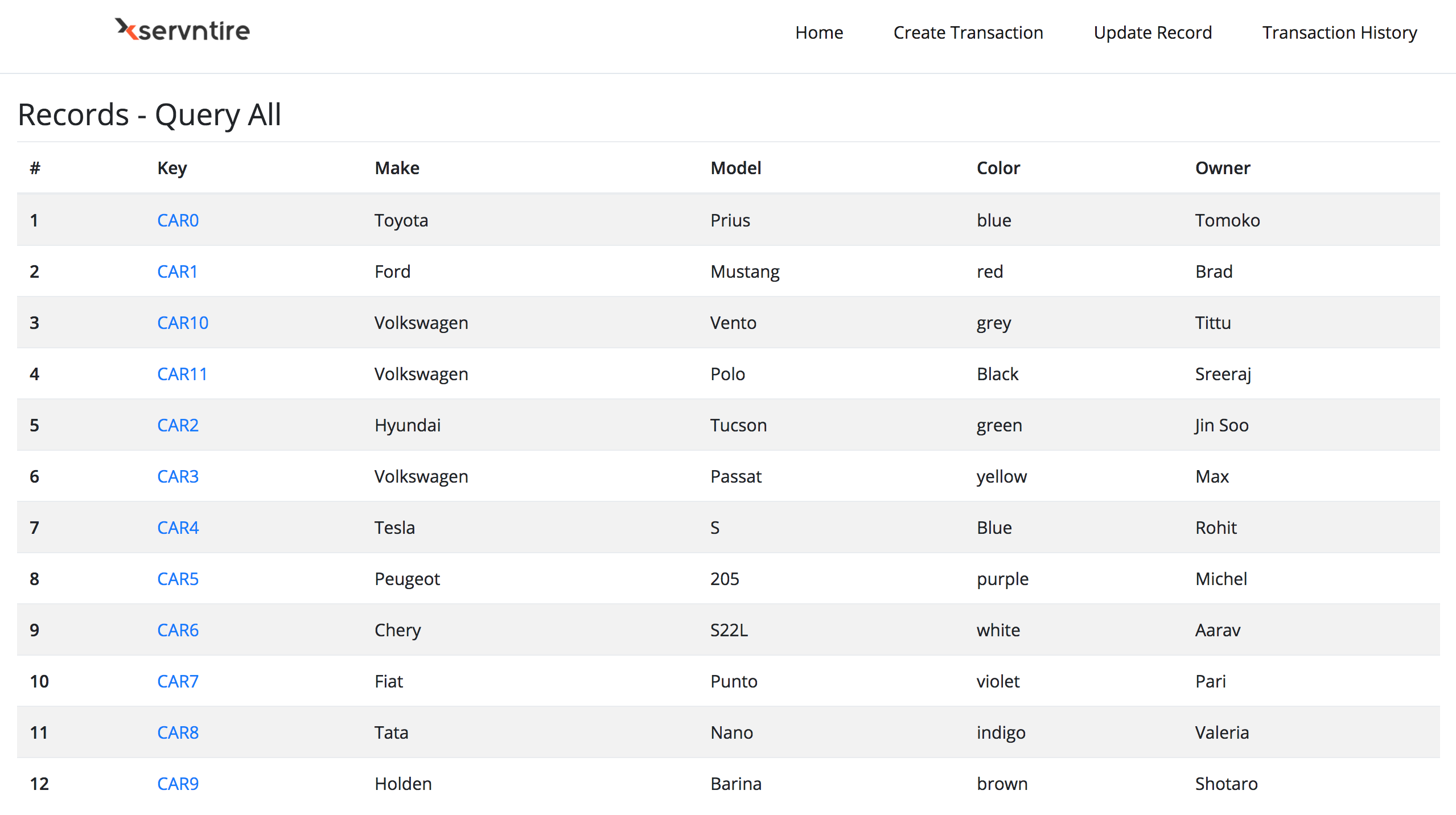View the CAR4 Tesla record

178,528
